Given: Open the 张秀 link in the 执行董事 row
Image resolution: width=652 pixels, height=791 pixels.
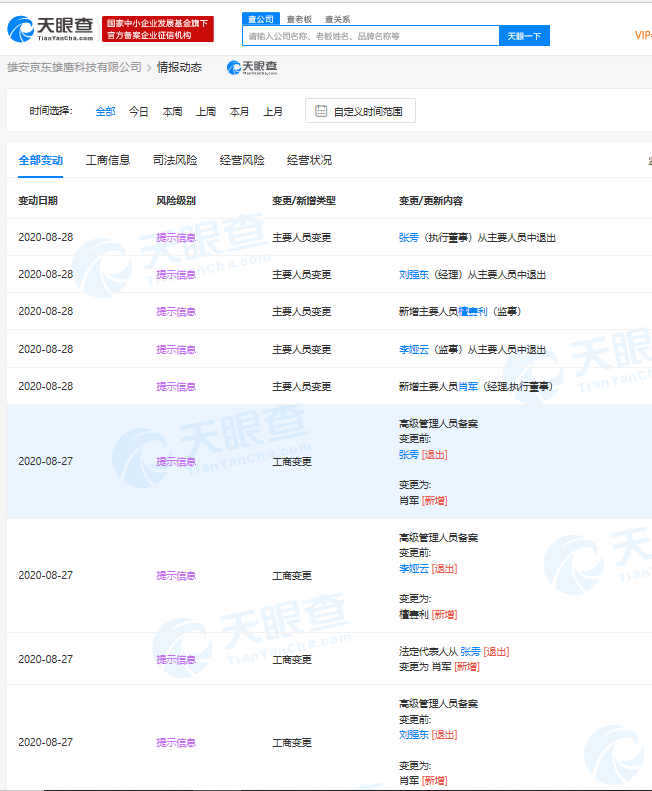Looking at the screenshot, I should (409, 238).
